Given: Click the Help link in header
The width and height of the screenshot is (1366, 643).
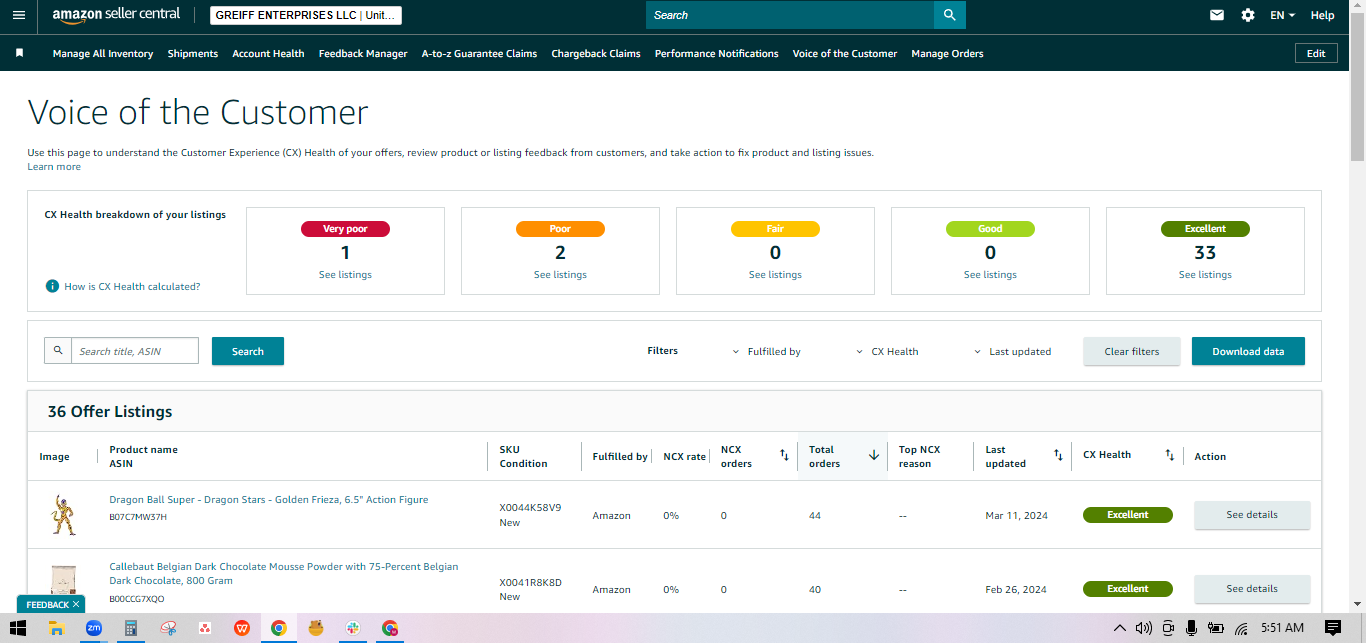Looking at the screenshot, I should (x=1322, y=15).
